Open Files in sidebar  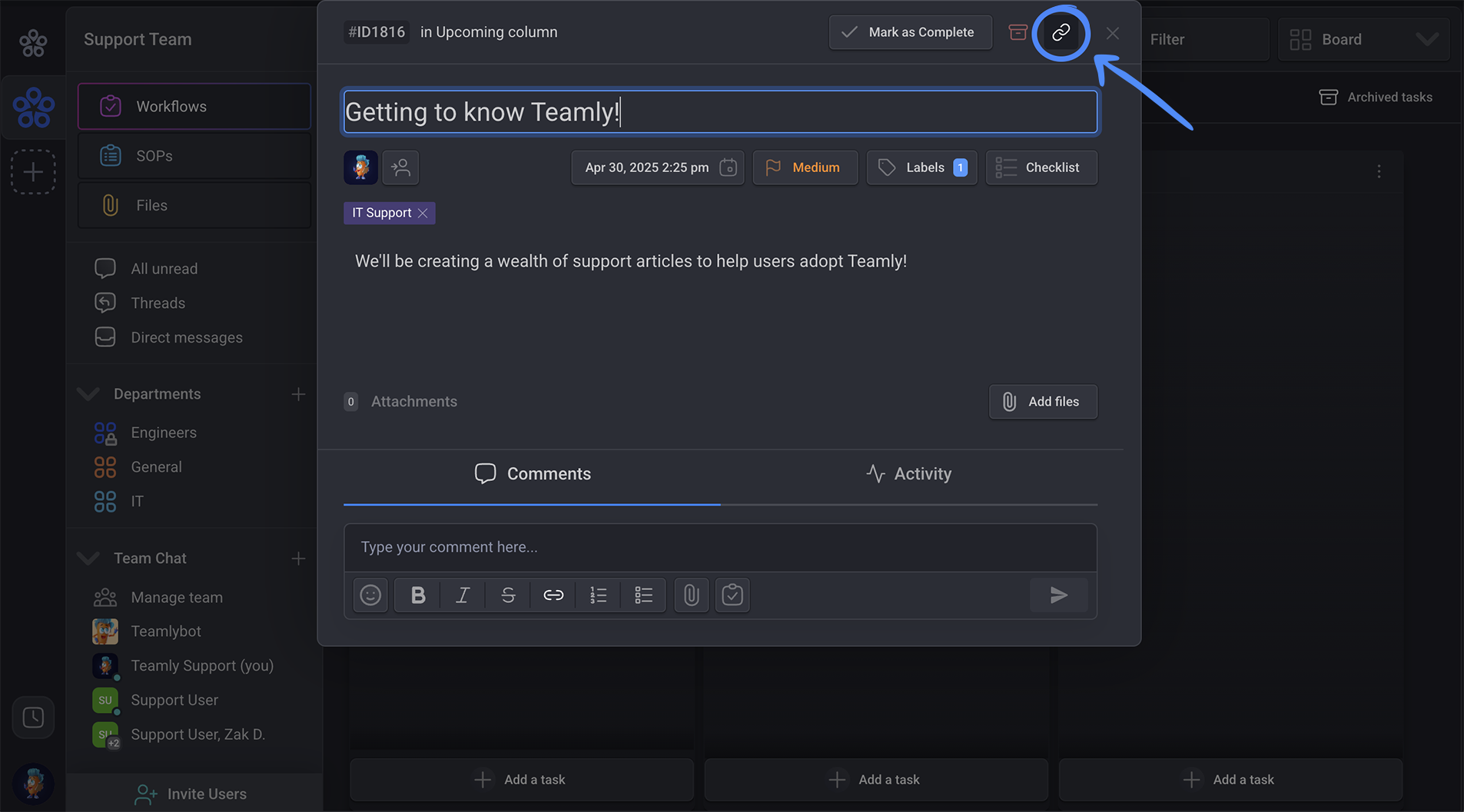[x=194, y=205]
